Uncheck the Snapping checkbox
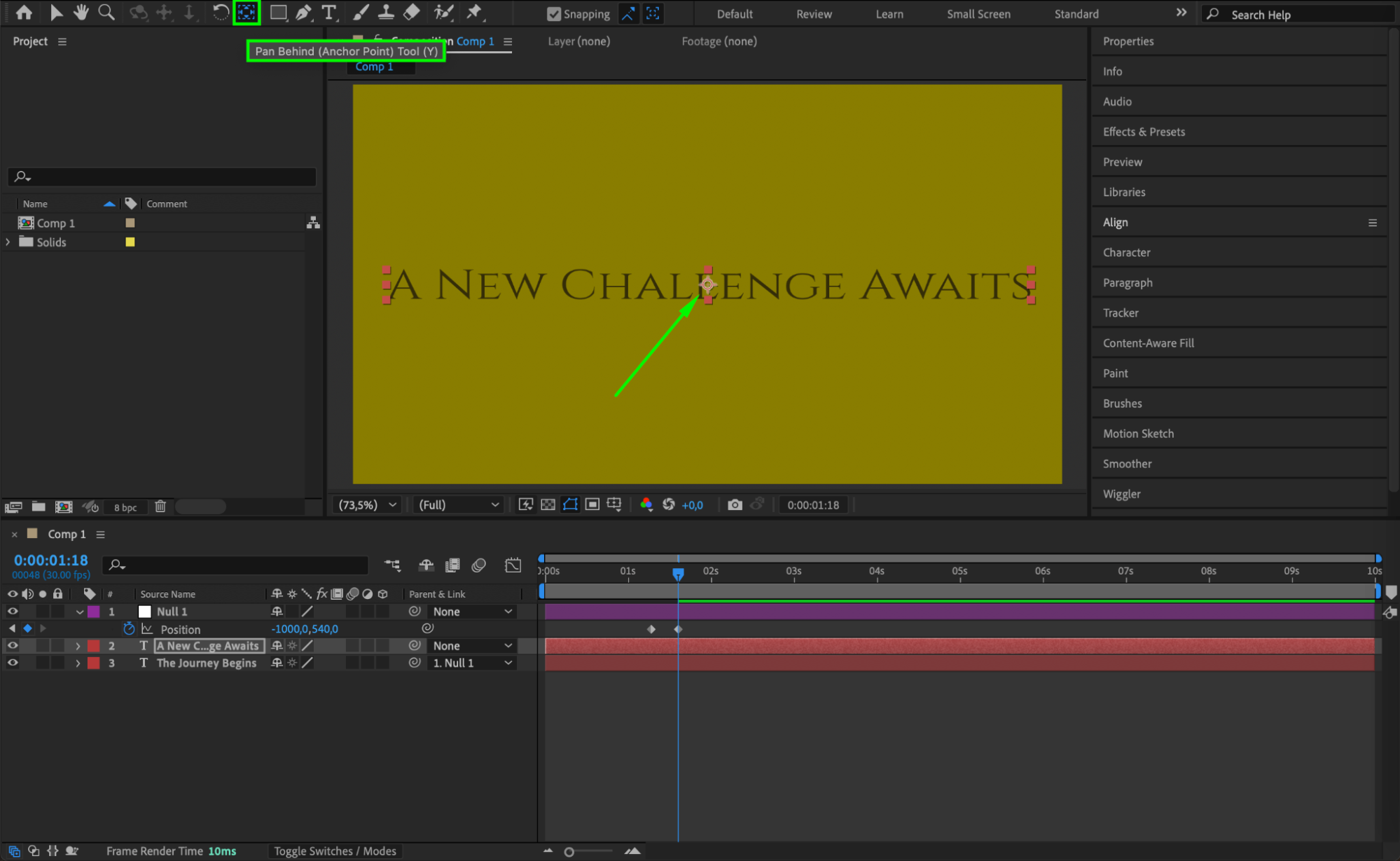1400x861 pixels. pyautogui.click(x=554, y=14)
